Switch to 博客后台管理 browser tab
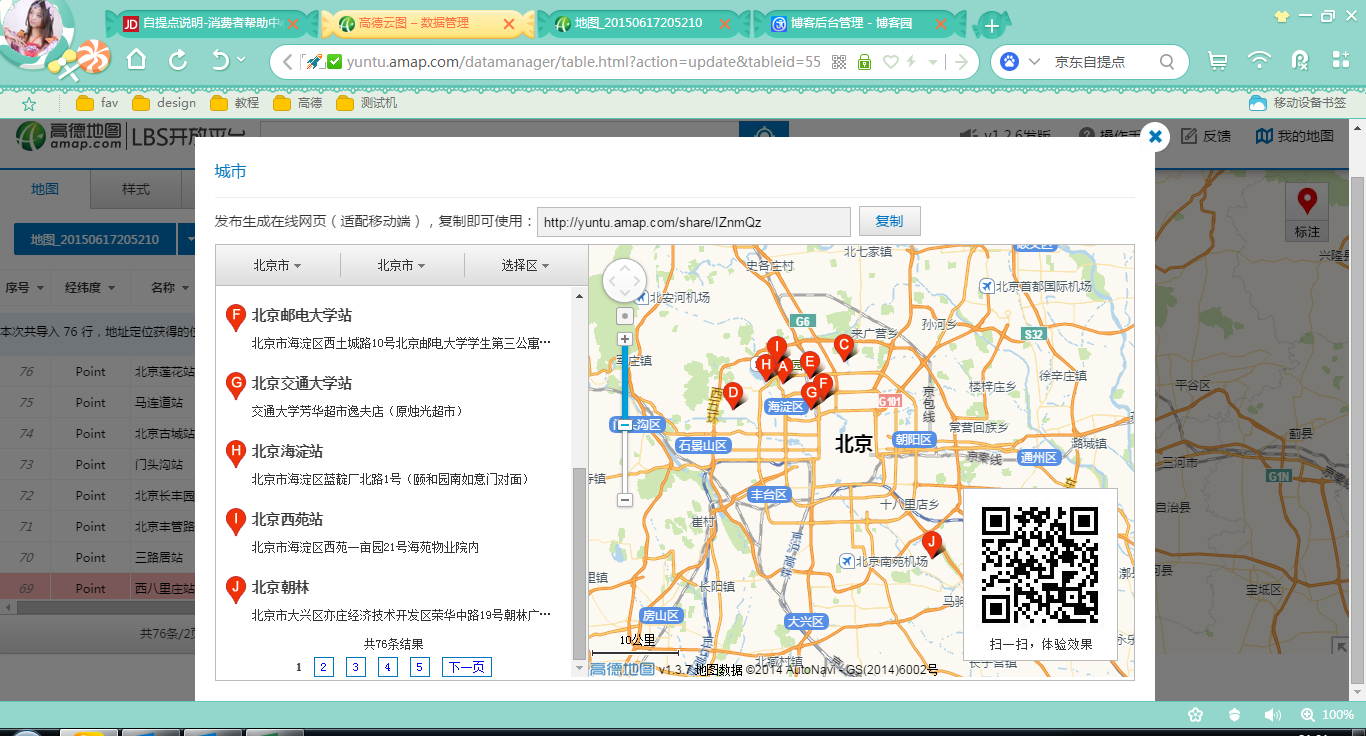This screenshot has height=736, width=1366. [858, 23]
